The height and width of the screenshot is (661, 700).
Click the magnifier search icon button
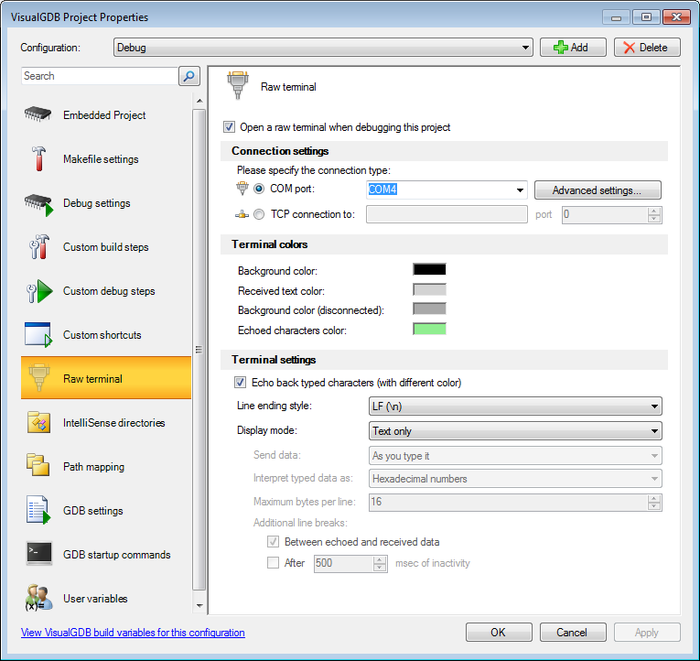click(x=189, y=76)
